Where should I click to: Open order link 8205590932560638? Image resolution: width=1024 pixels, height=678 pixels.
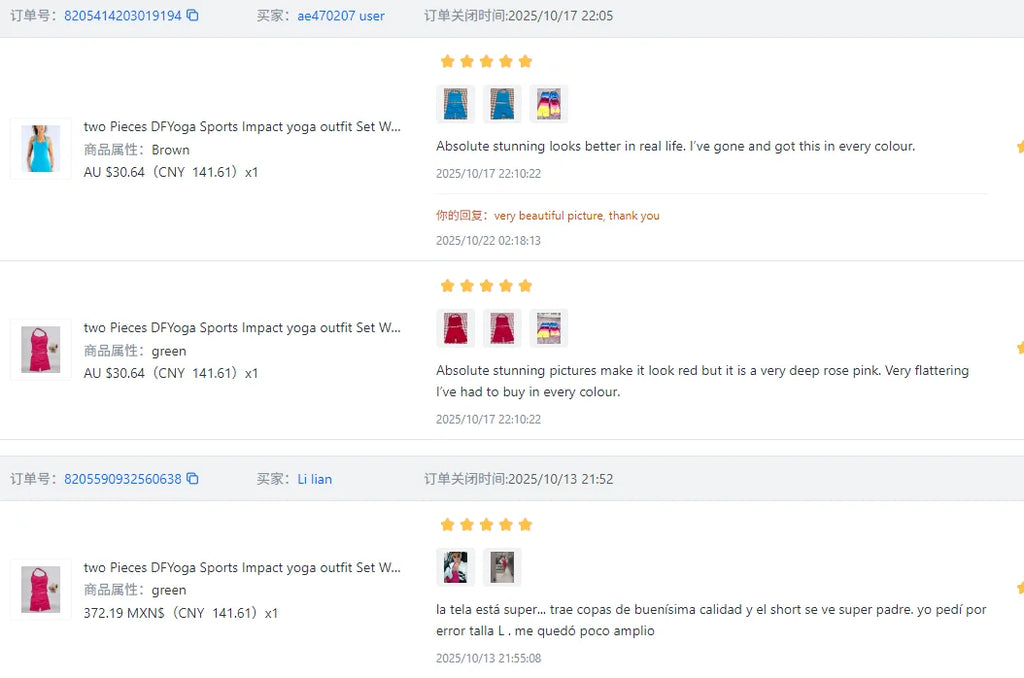tap(123, 479)
